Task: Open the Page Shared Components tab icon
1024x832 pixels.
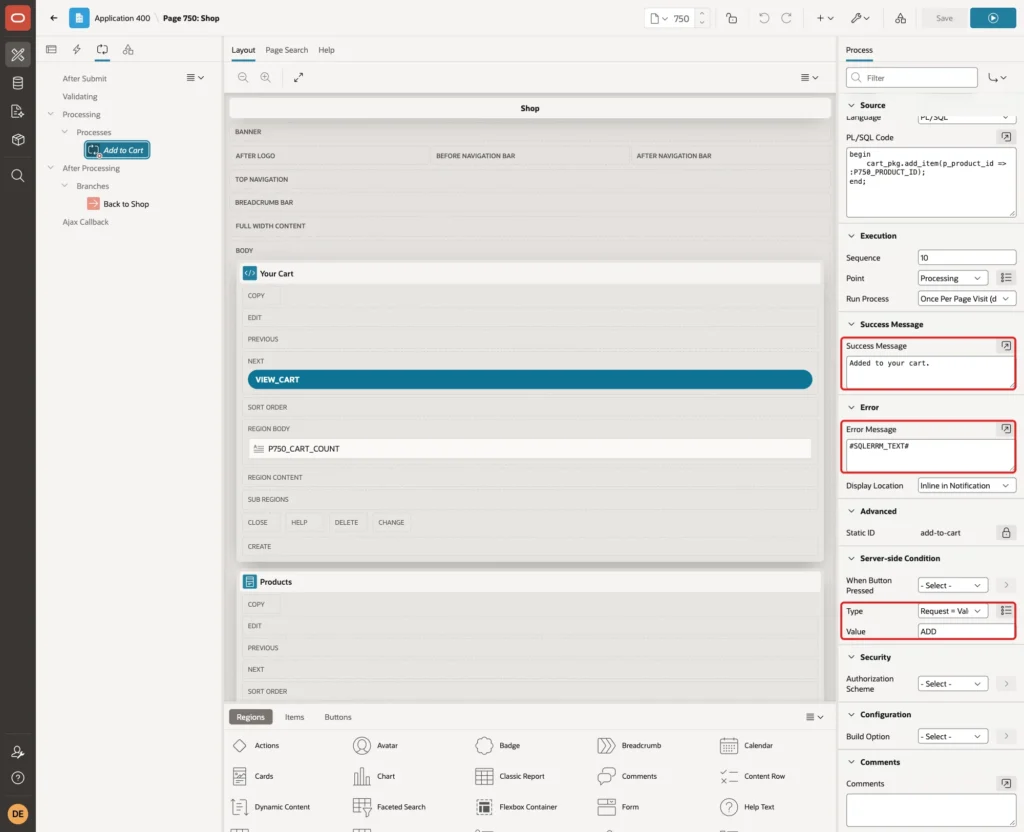Action: [128, 50]
